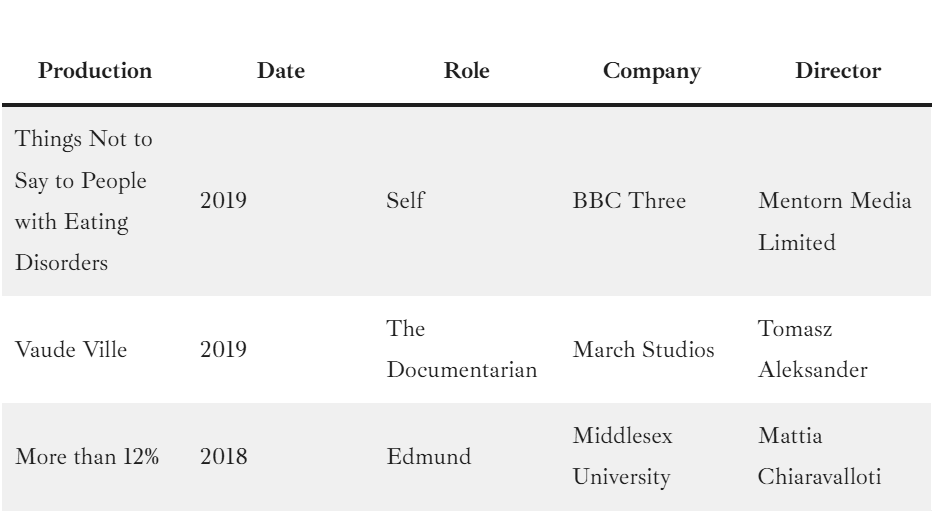
Task: Click the Vaude Ville production cell
Action: tap(68, 351)
